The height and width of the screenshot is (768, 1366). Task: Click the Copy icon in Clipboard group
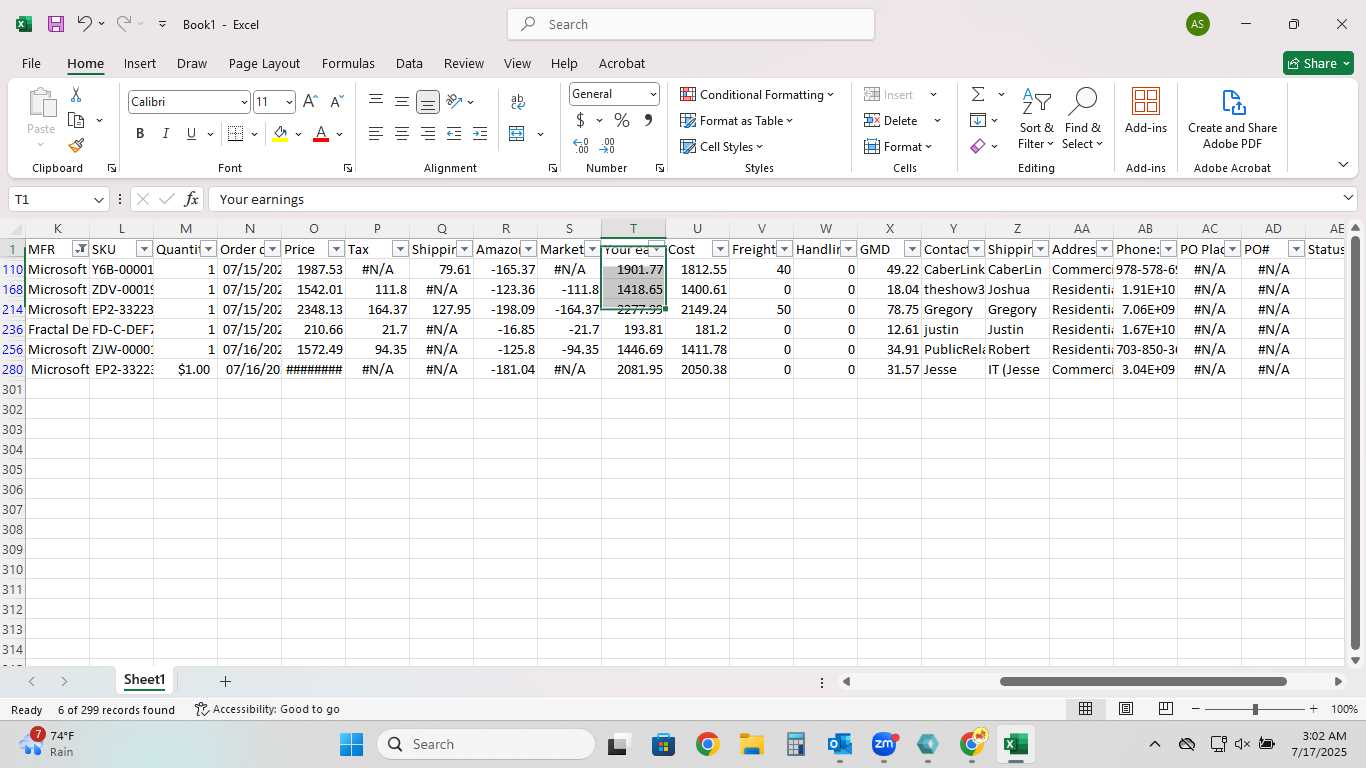coord(76,120)
